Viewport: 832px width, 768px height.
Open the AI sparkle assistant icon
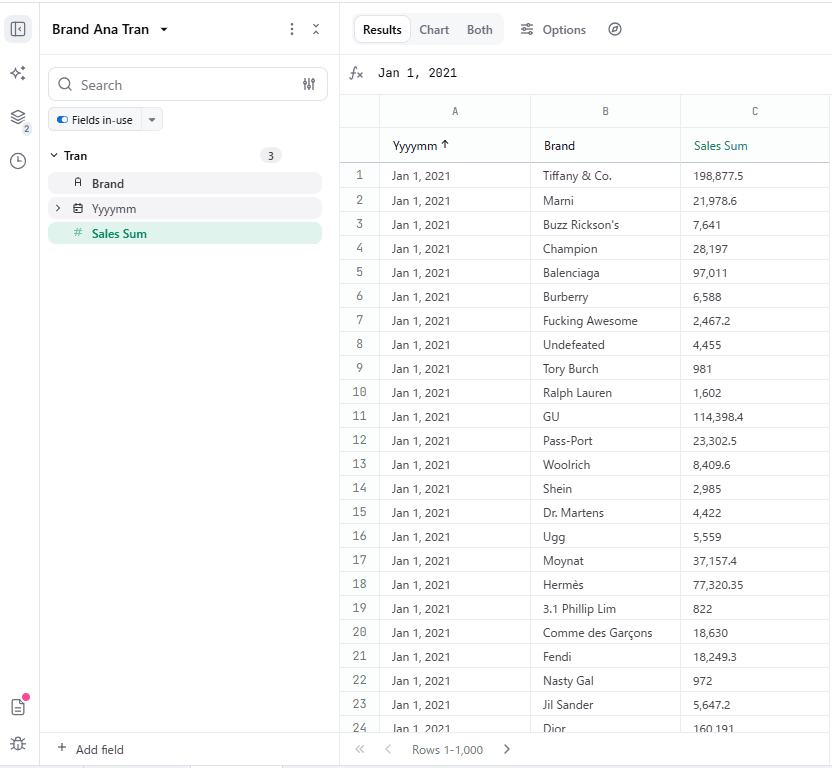click(x=18, y=73)
